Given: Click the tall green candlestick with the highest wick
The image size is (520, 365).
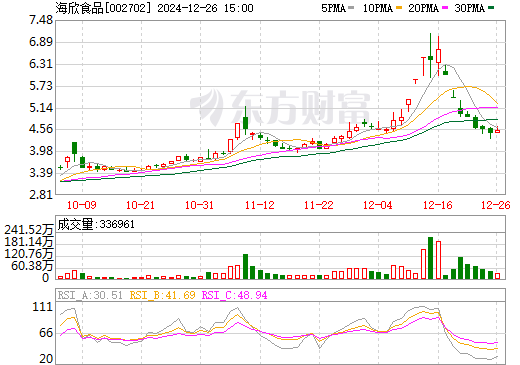Looking at the screenshot, I should (430, 56).
